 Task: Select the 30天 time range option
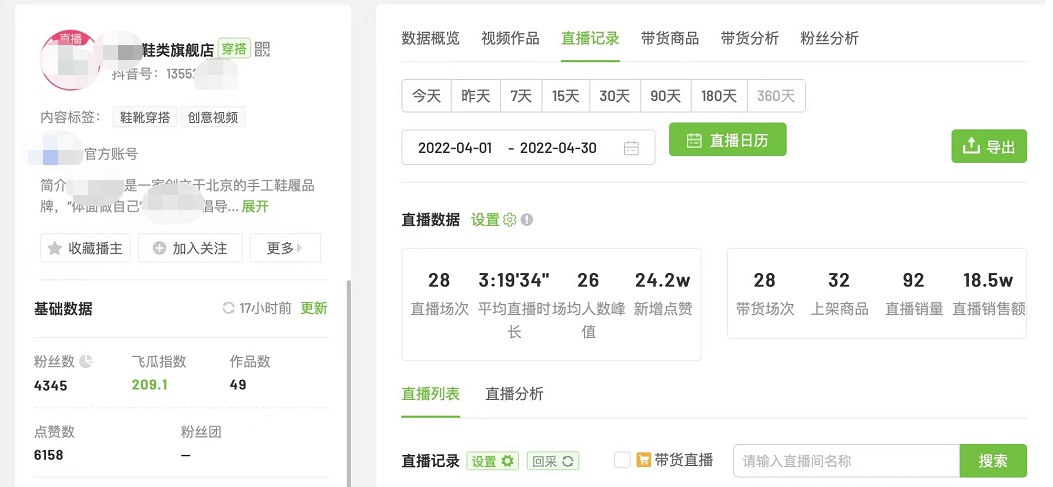click(615, 96)
